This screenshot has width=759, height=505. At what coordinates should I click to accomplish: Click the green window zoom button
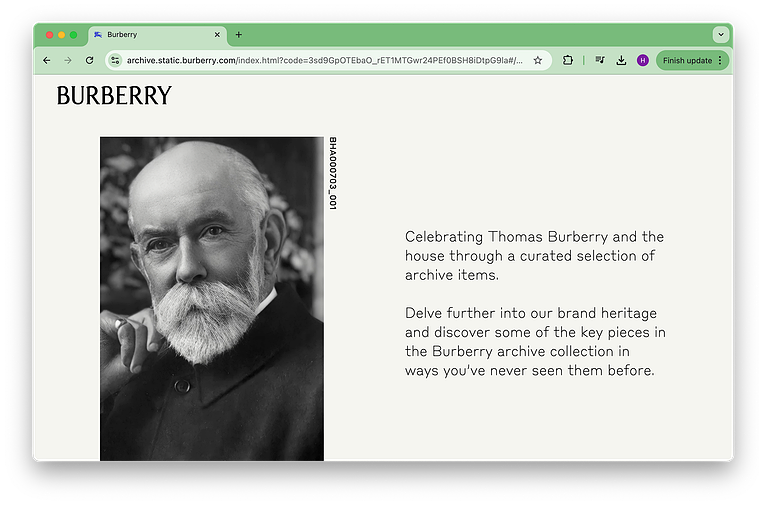point(74,35)
